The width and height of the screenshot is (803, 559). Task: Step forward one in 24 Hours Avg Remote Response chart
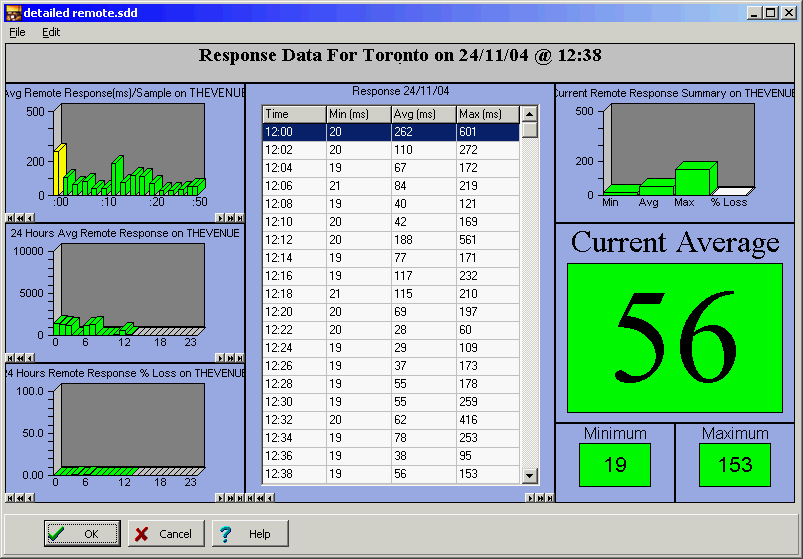pyautogui.click(x=219, y=357)
